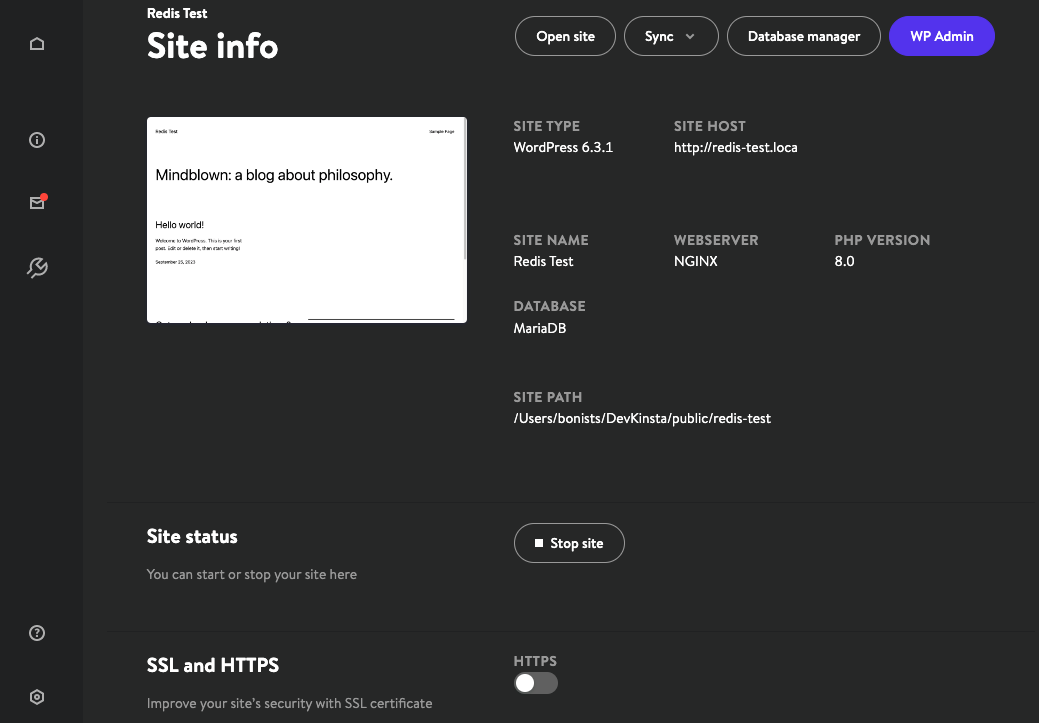Open DevKinsta settings gear icon
Image resolution: width=1039 pixels, height=723 pixels.
(x=37, y=696)
